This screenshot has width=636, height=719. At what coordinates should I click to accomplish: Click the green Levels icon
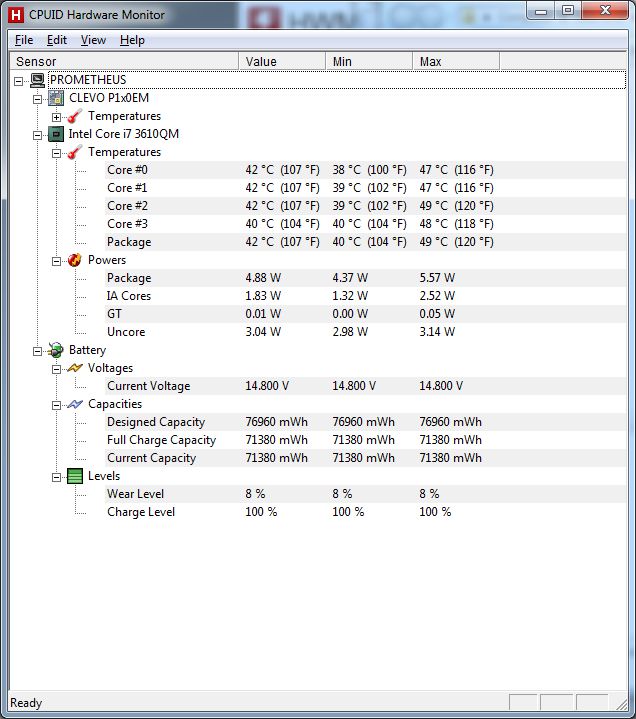point(75,476)
